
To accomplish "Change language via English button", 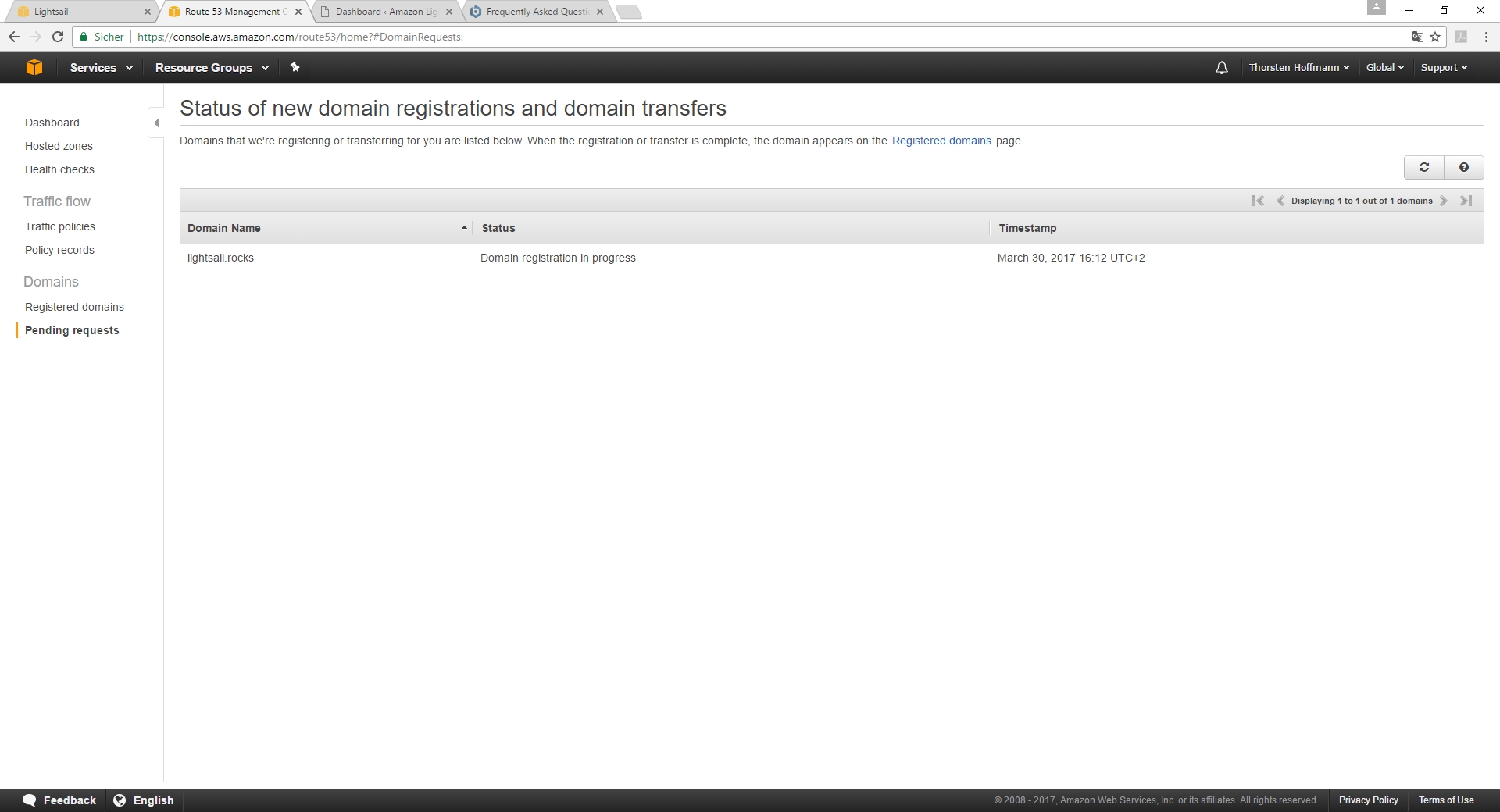I will click(x=144, y=800).
